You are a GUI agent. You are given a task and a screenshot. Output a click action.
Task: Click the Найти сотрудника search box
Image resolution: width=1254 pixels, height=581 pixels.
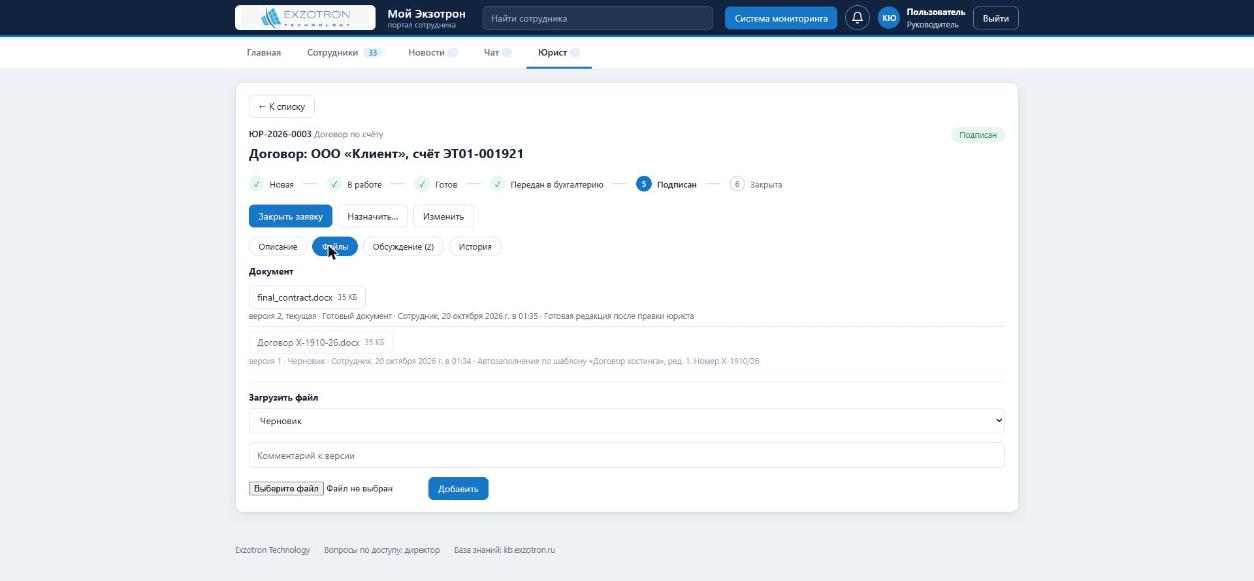pos(597,18)
